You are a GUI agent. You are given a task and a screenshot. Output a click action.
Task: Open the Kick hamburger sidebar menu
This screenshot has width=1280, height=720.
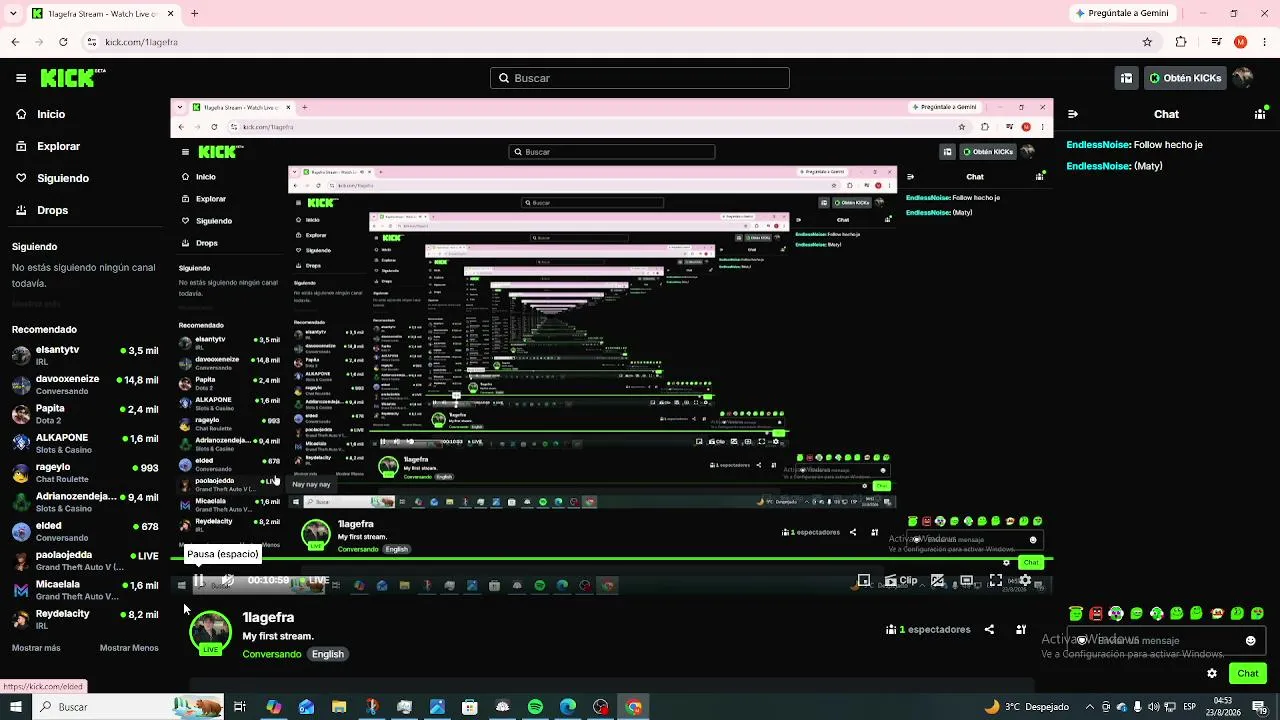point(21,78)
